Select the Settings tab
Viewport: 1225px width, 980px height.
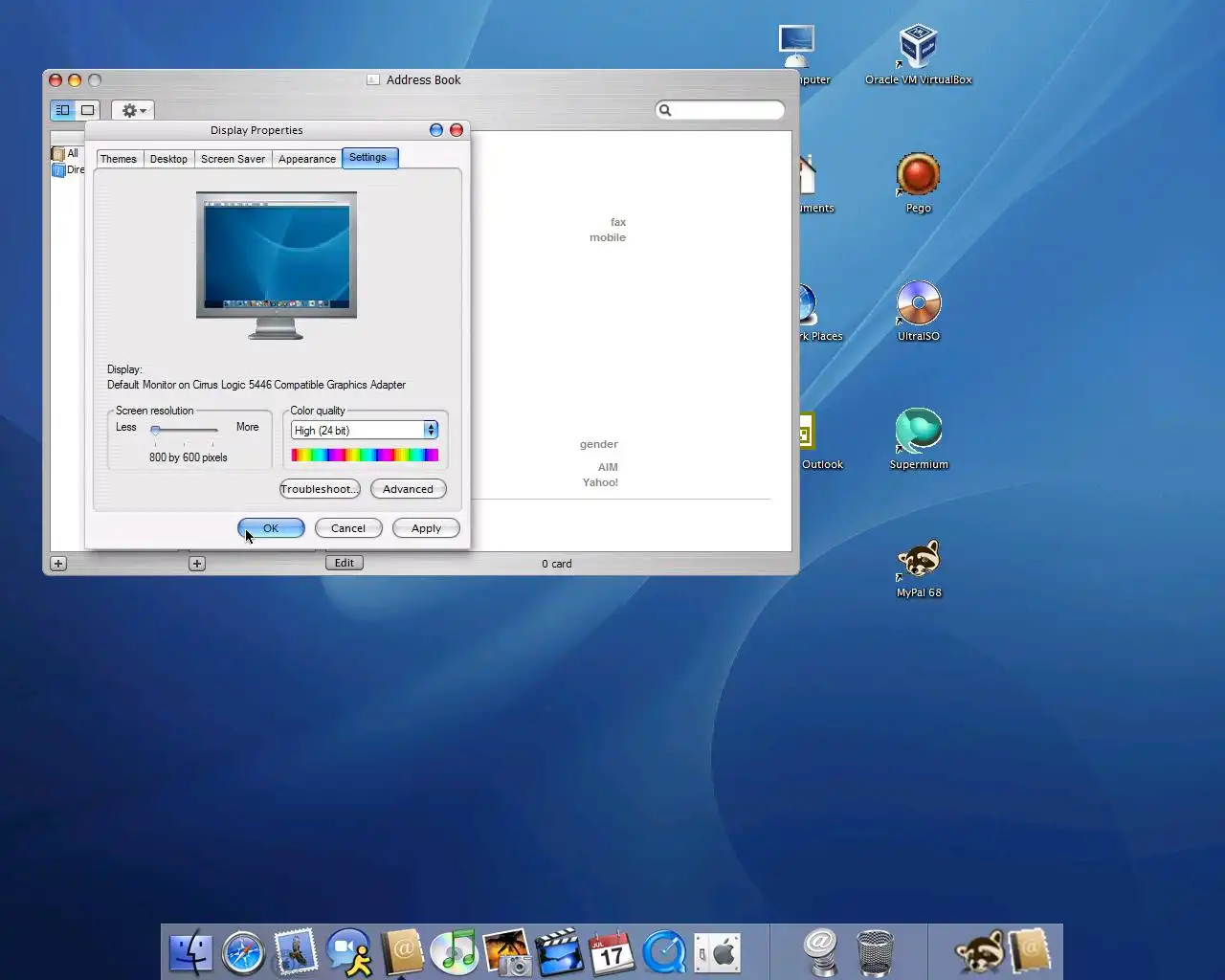pyautogui.click(x=369, y=158)
